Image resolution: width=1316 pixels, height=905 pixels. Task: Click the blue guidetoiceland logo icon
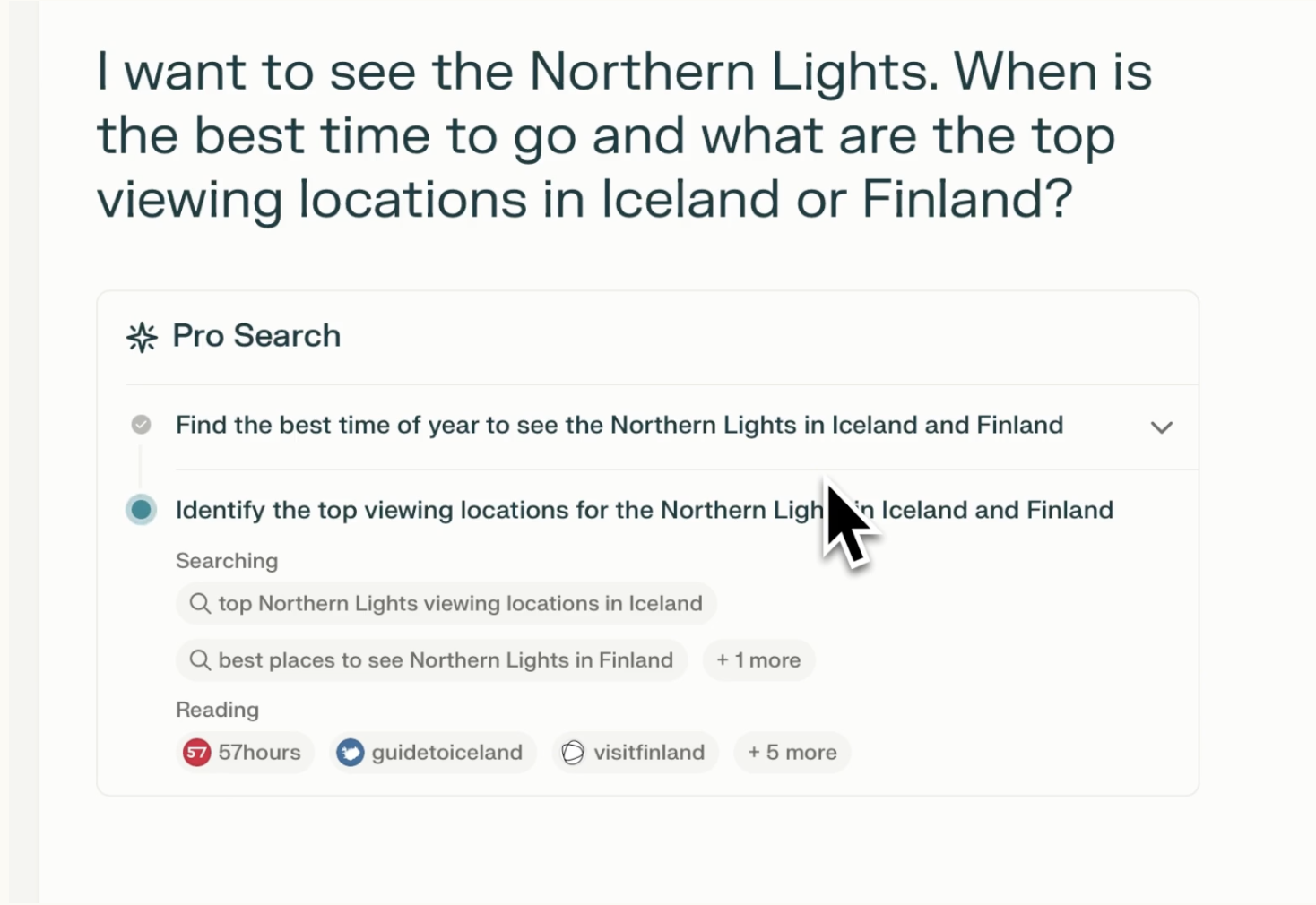coord(351,753)
